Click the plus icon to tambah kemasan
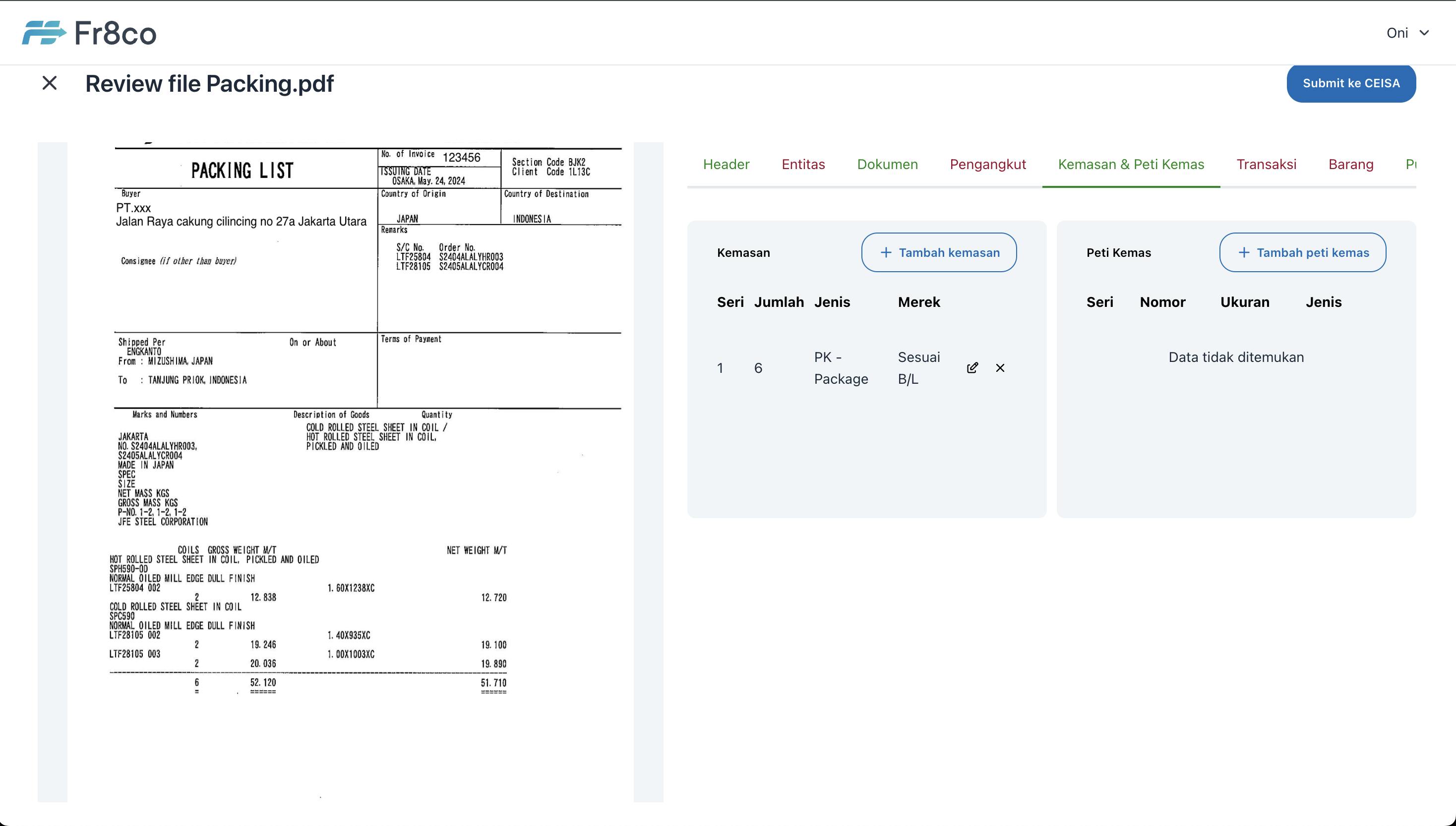Image resolution: width=1456 pixels, height=826 pixels. pos(885,252)
